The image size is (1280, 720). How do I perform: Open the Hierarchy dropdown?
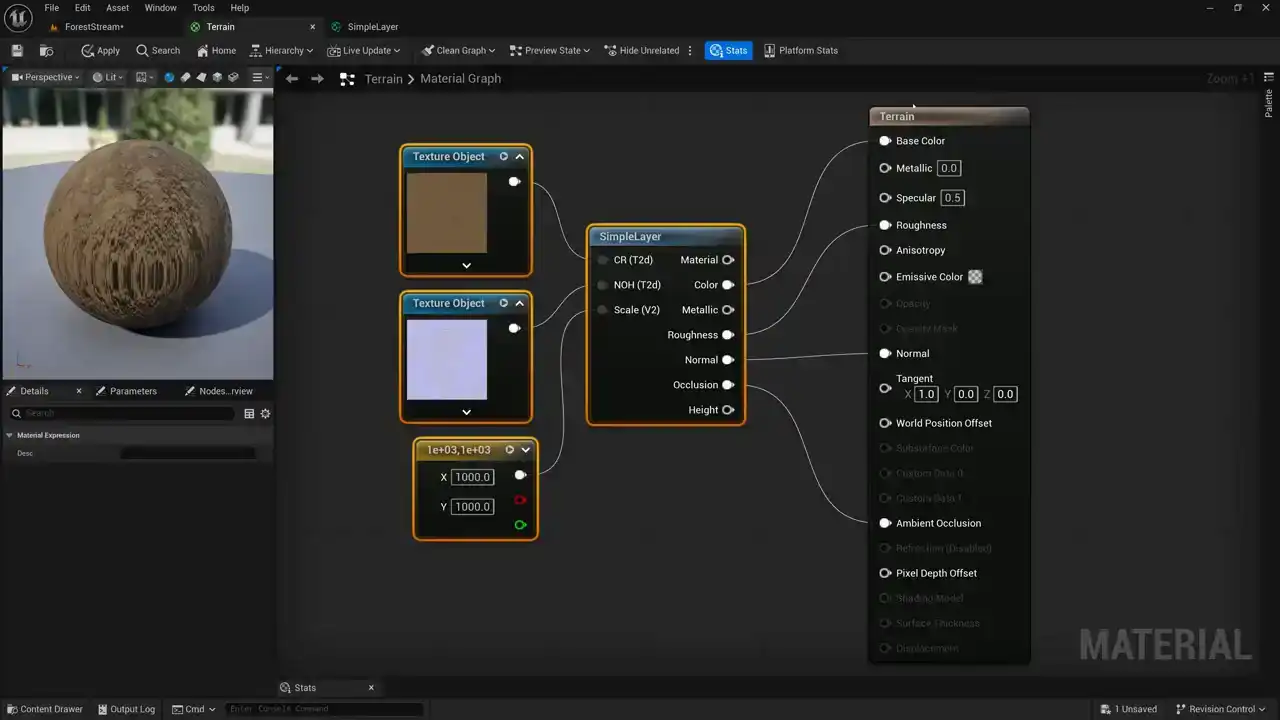(x=281, y=50)
